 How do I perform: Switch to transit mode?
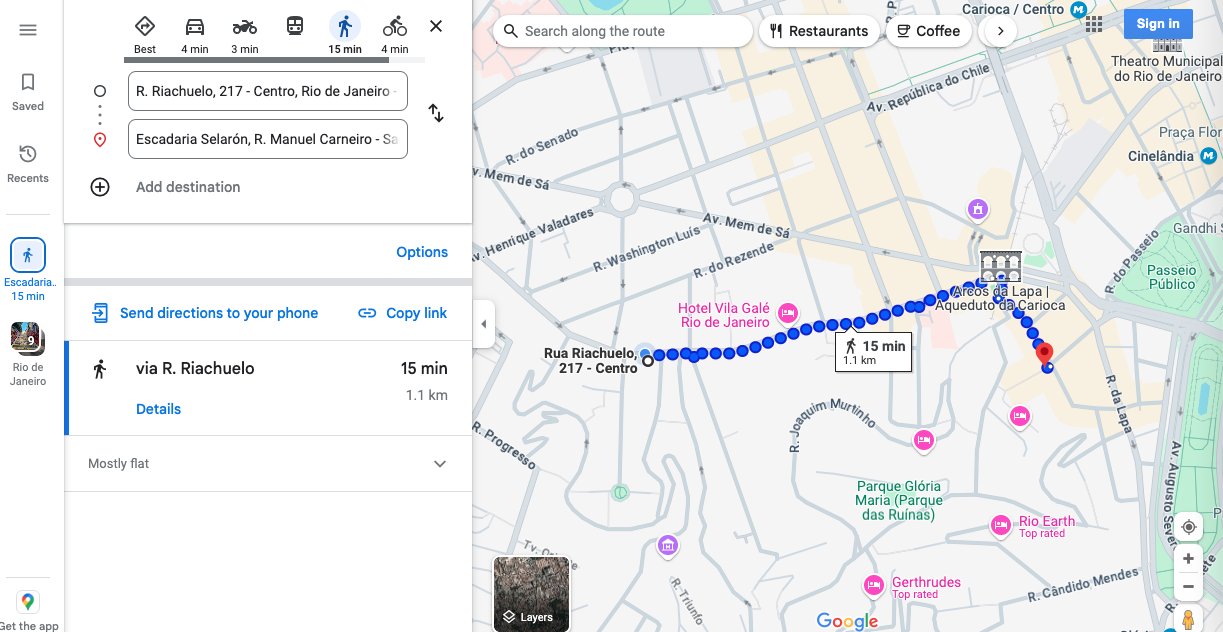tap(295, 27)
